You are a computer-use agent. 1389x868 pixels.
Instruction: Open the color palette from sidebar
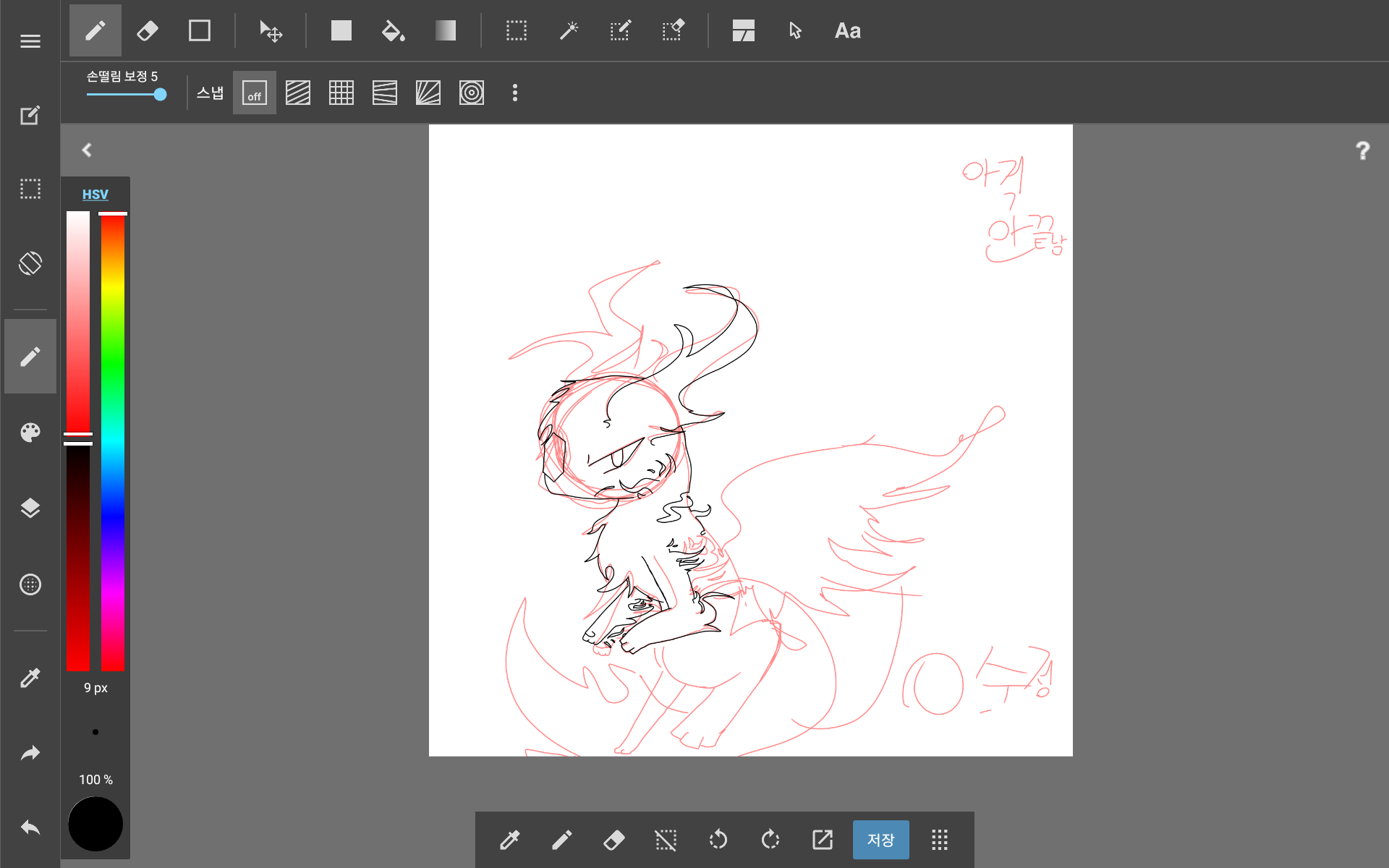[x=30, y=433]
